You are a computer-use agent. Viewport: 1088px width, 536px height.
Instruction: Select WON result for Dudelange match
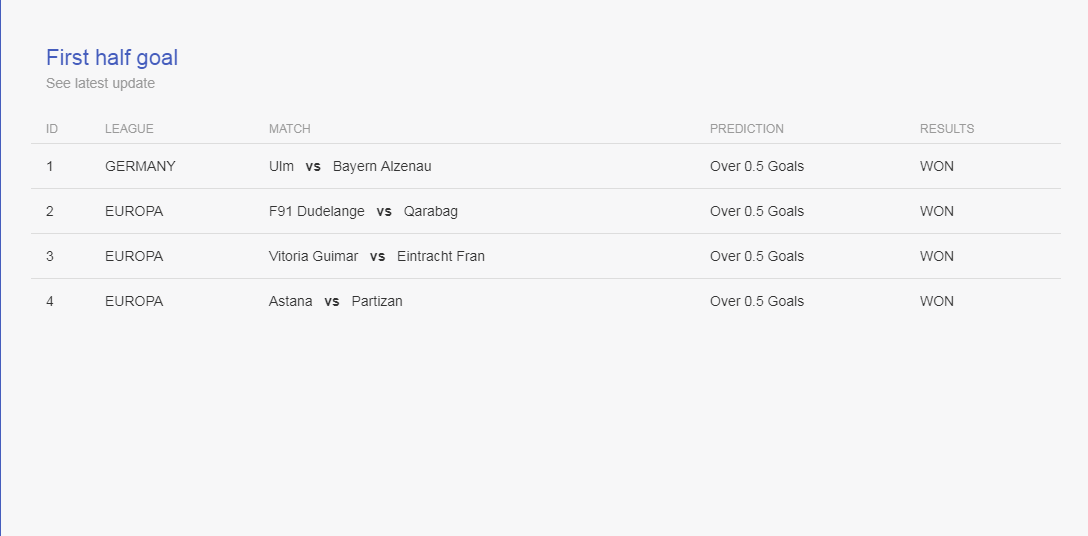937,211
